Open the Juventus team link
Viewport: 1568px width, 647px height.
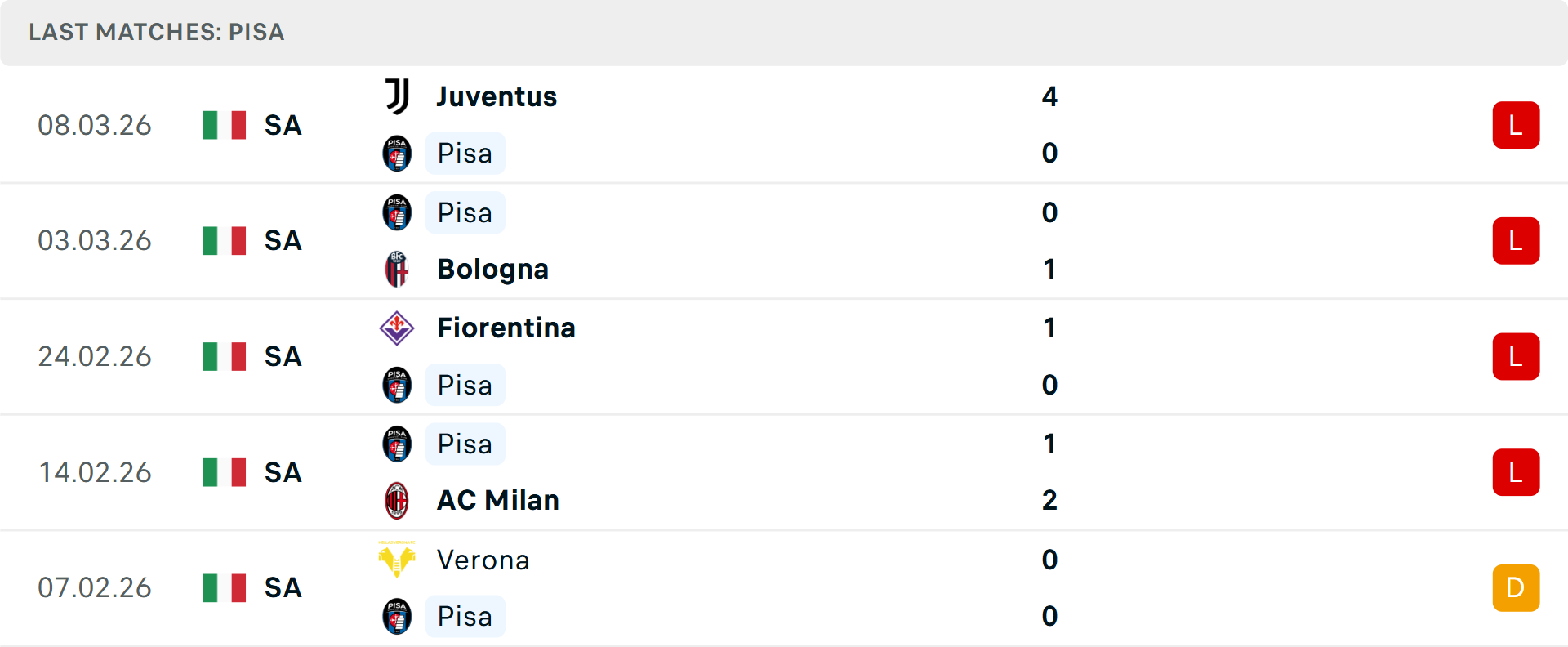497,96
